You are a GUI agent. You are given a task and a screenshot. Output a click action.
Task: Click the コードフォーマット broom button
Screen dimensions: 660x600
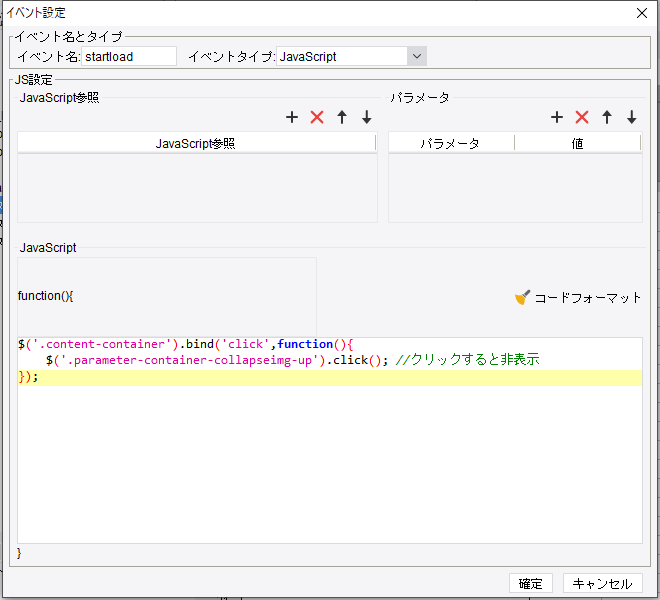[x=578, y=298]
